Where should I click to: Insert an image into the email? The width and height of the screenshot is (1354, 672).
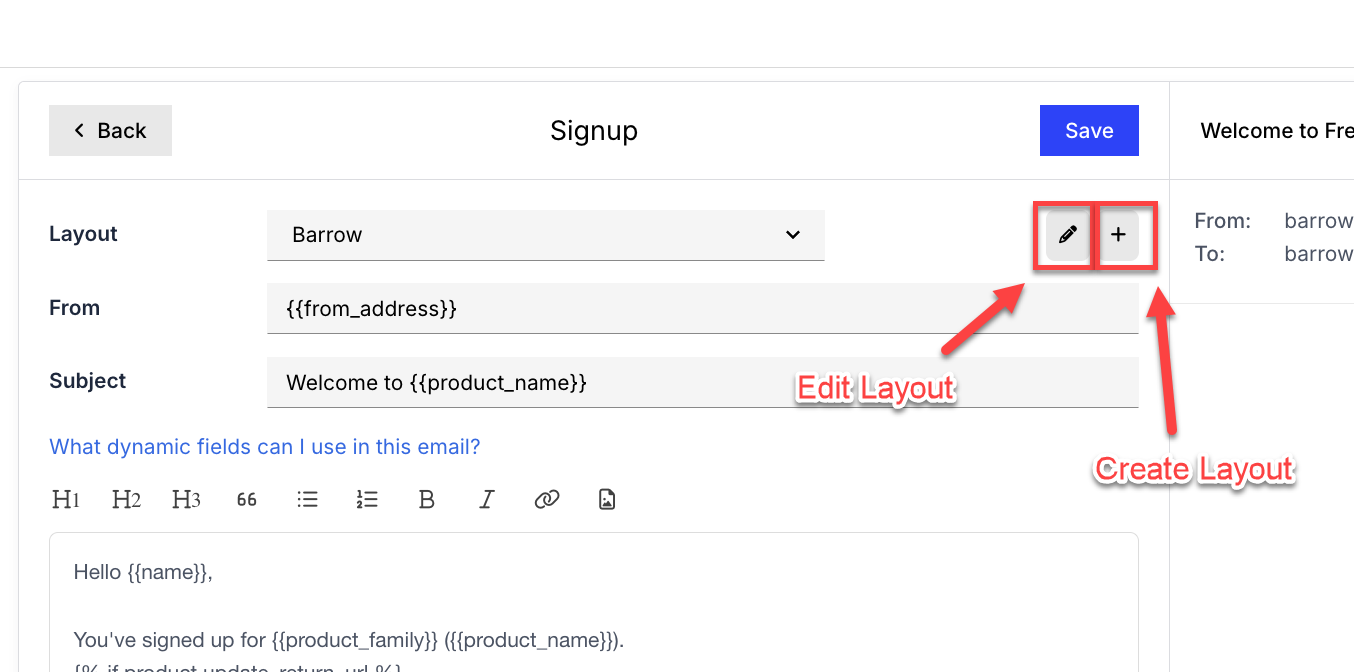coord(607,499)
